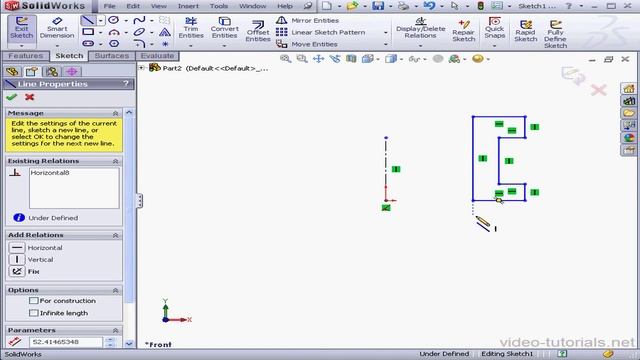Open the ConfigurationManager tab
This screenshot has height=360, width=640.
[x=52, y=71]
